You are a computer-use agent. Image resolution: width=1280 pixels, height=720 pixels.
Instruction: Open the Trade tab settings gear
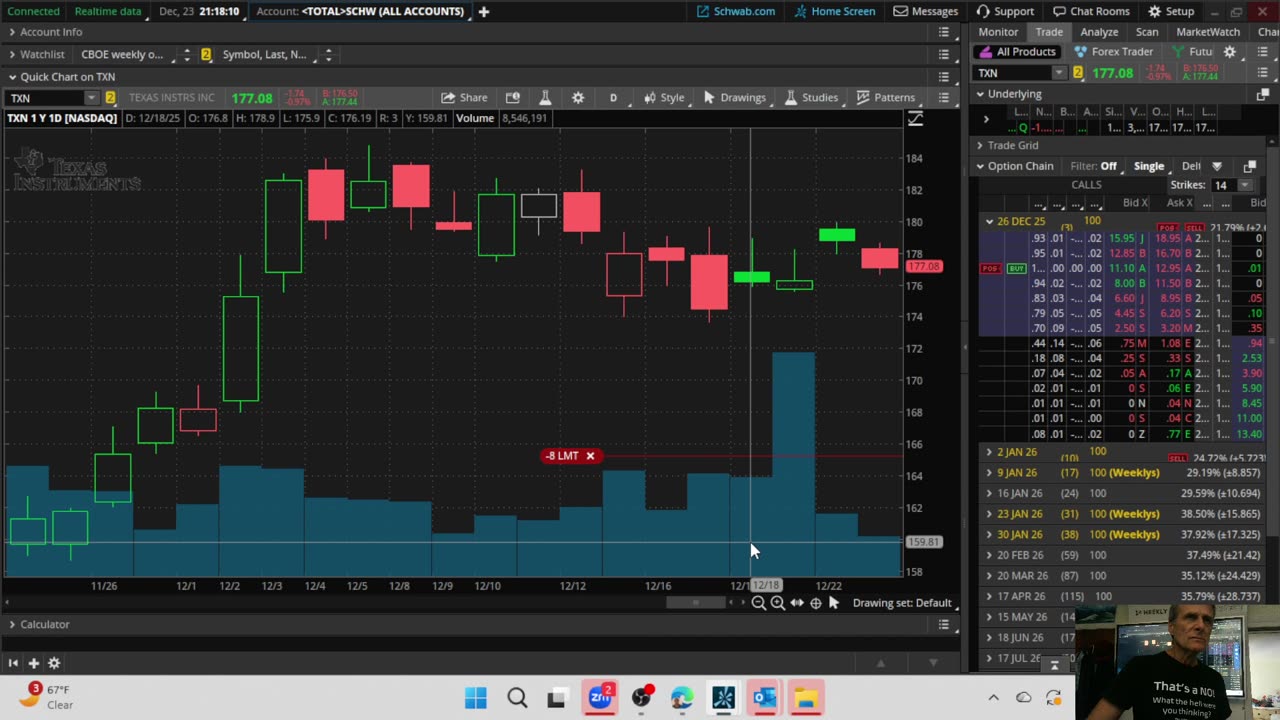(x=1230, y=52)
